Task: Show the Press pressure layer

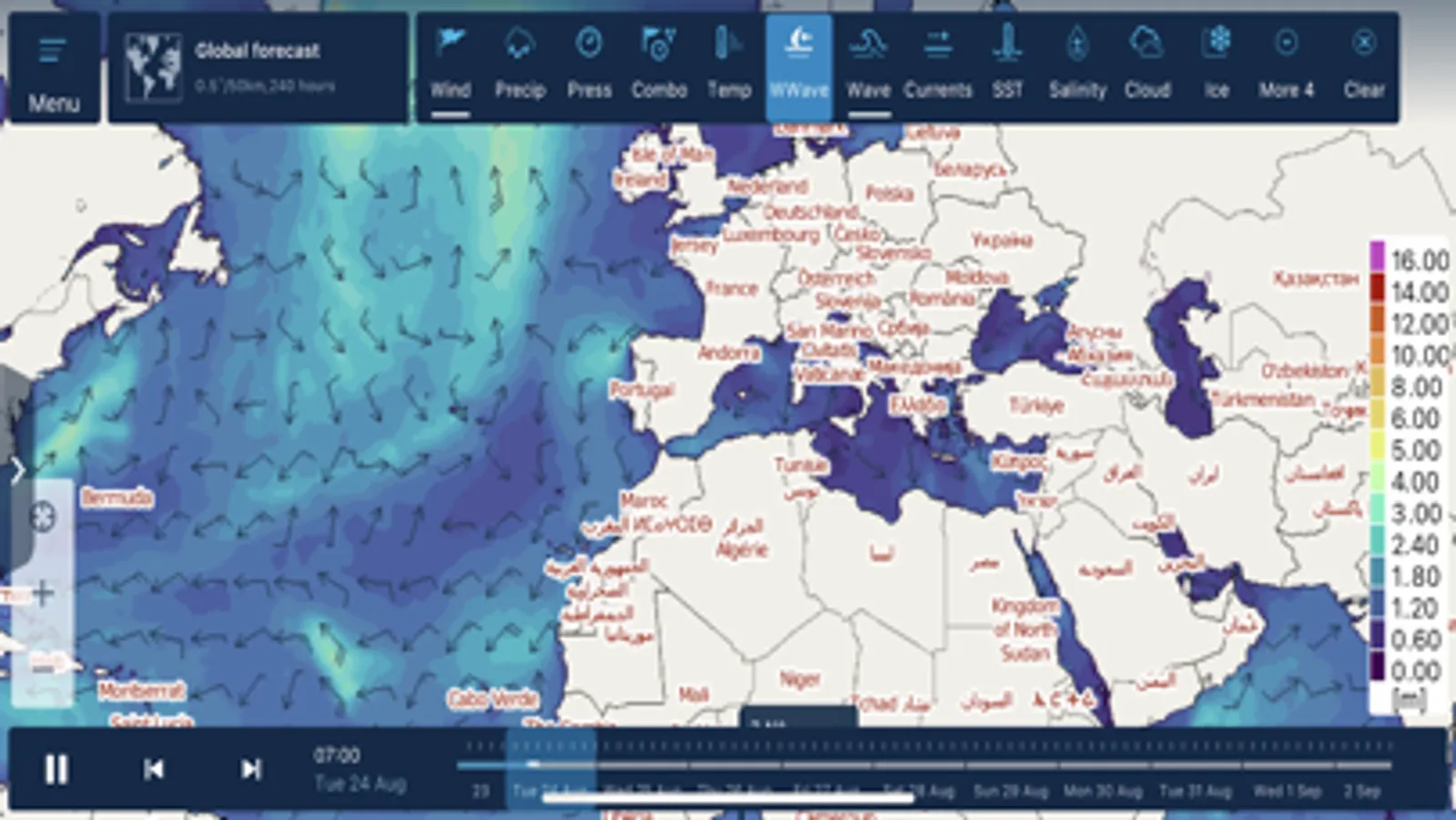Action: click(589, 68)
